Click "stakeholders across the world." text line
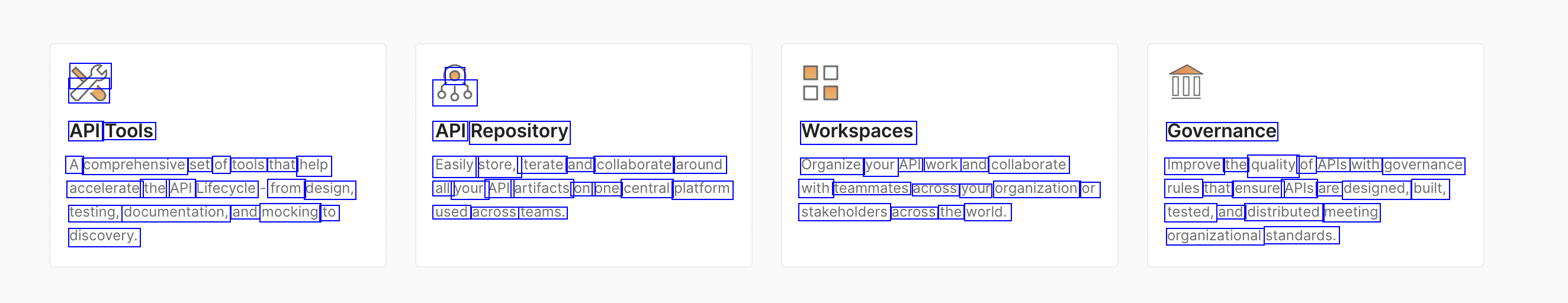The height and width of the screenshot is (303, 1568). pyautogui.click(x=904, y=212)
